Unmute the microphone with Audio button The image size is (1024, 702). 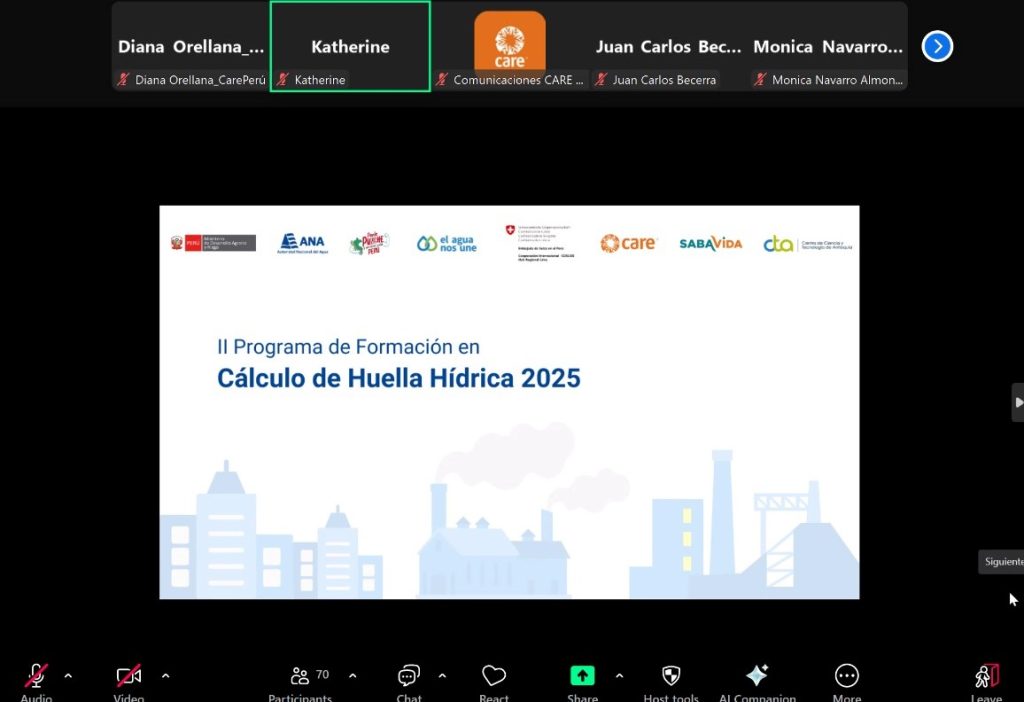36,682
